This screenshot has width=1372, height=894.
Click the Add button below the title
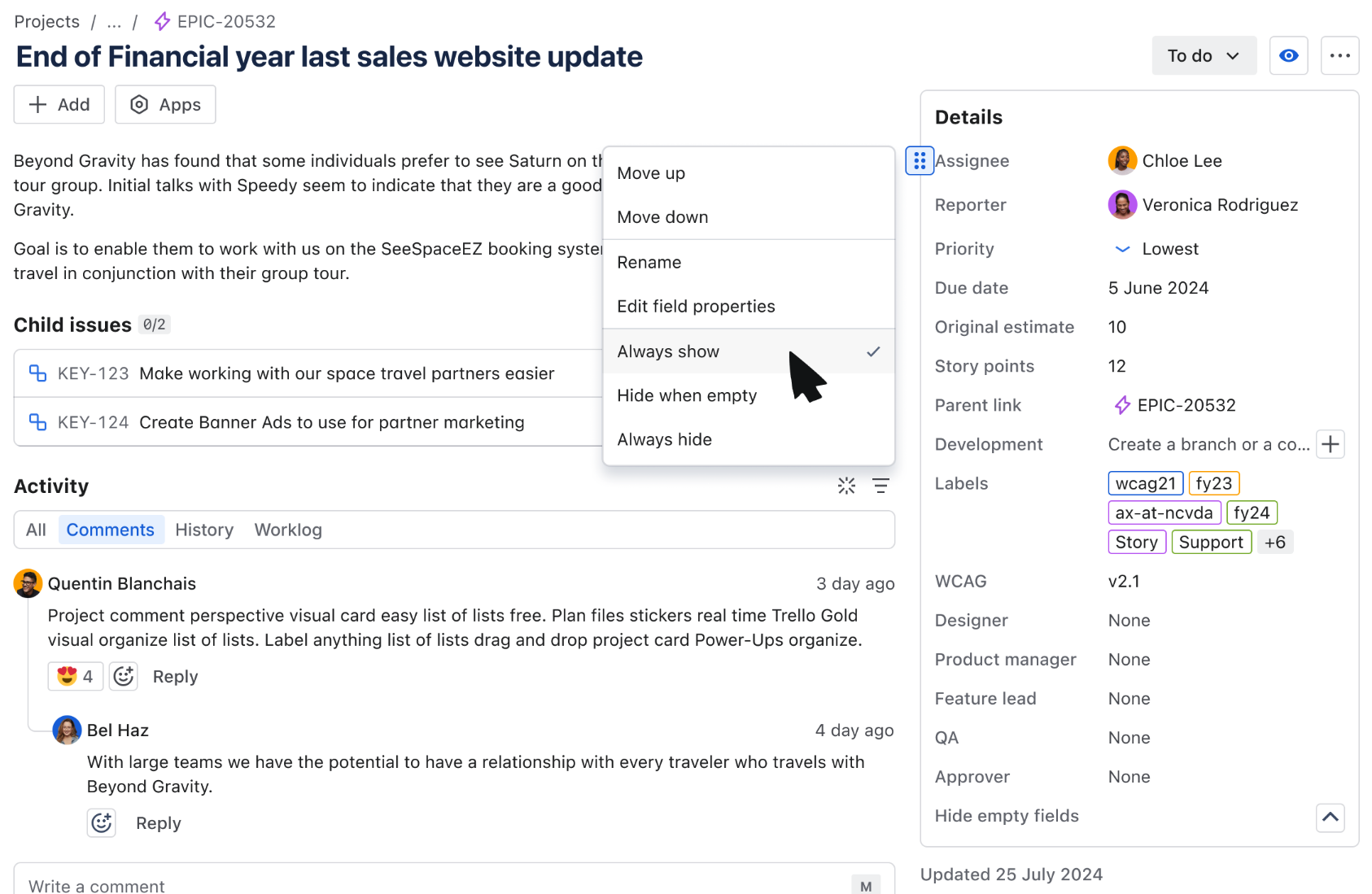(59, 104)
